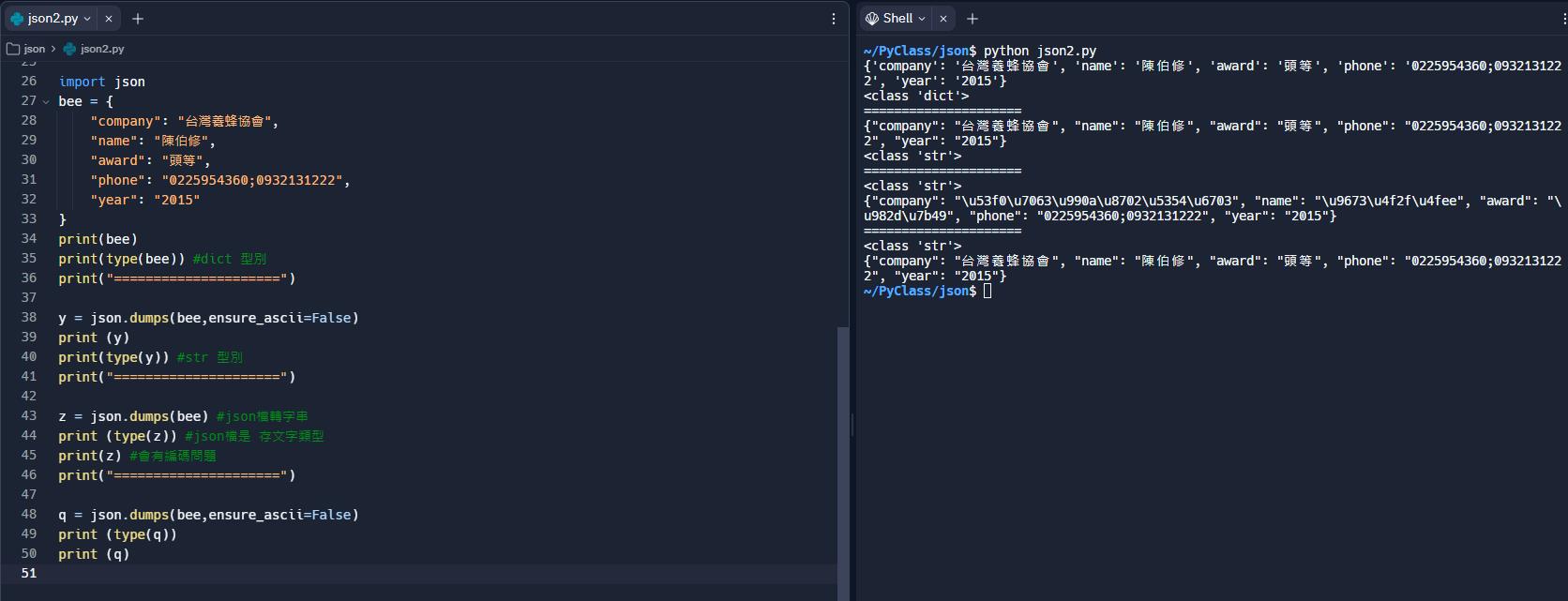
Task: Close the json2.py editor tab
Action: click(109, 19)
